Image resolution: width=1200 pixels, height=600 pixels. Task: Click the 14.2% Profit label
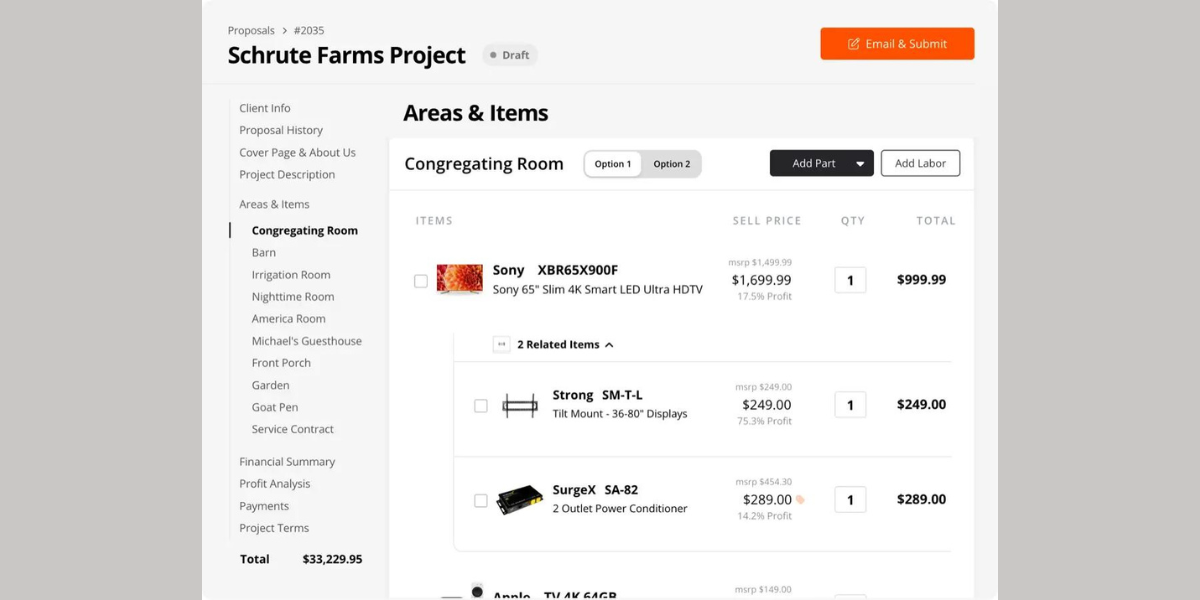pos(764,516)
